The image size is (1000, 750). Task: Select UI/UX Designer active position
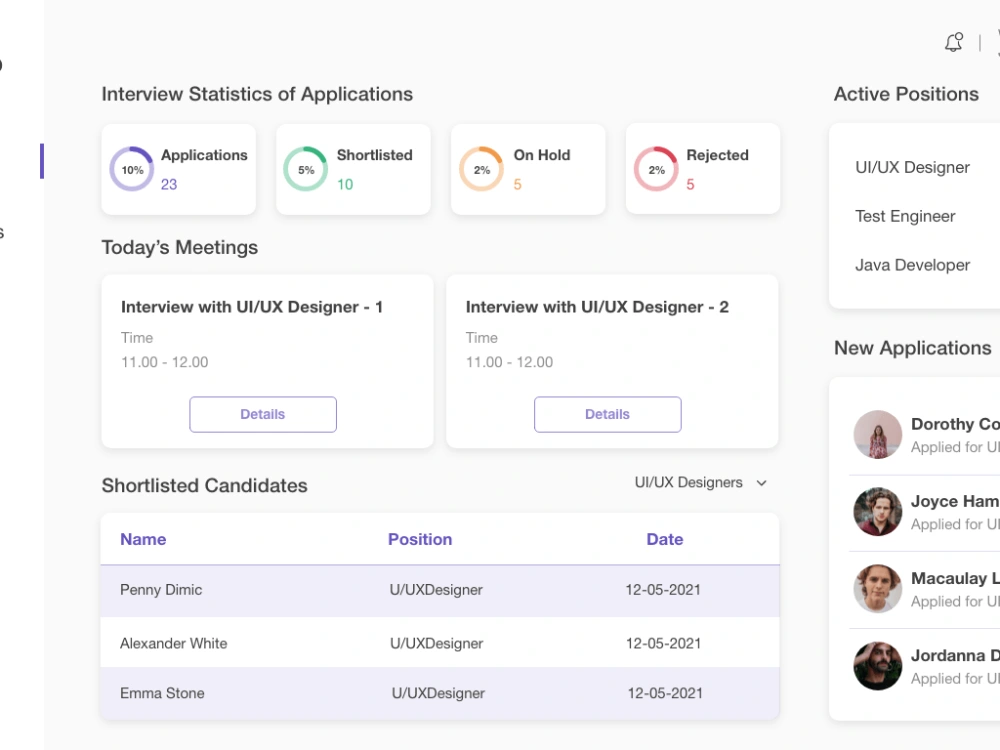click(x=912, y=168)
